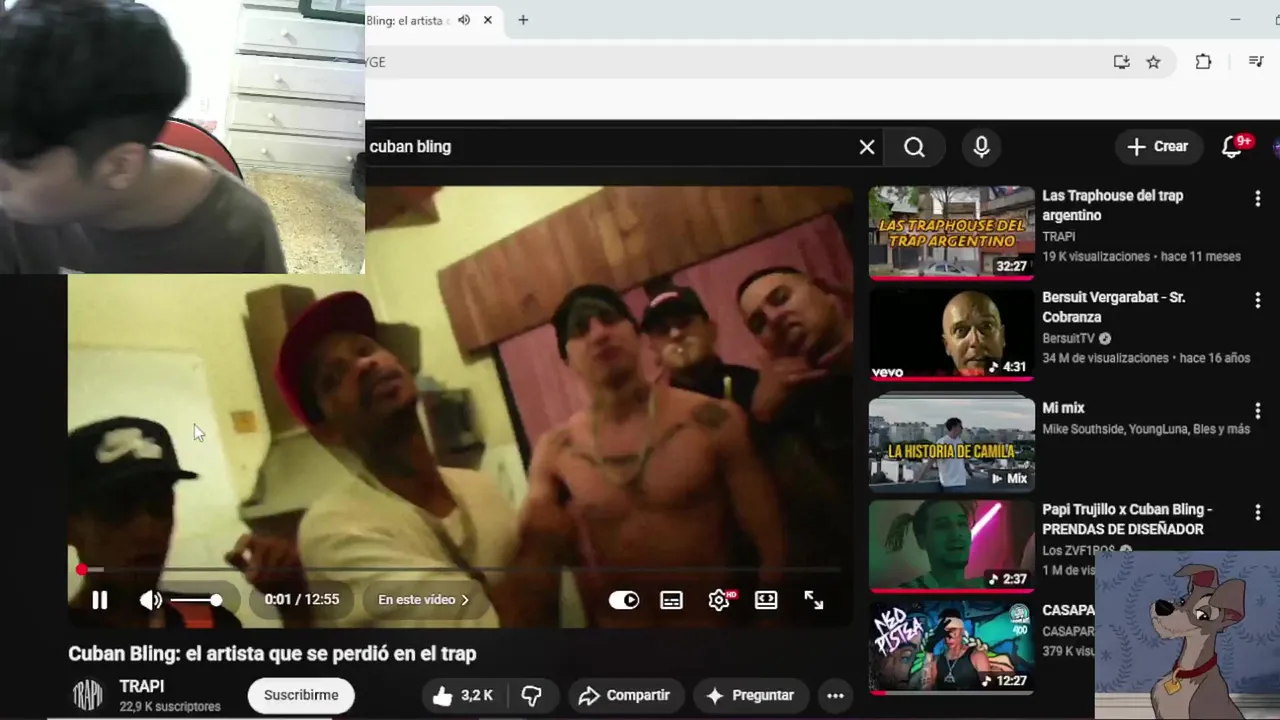Open more actions below the video
This screenshot has height=720, width=1280.
[836, 695]
